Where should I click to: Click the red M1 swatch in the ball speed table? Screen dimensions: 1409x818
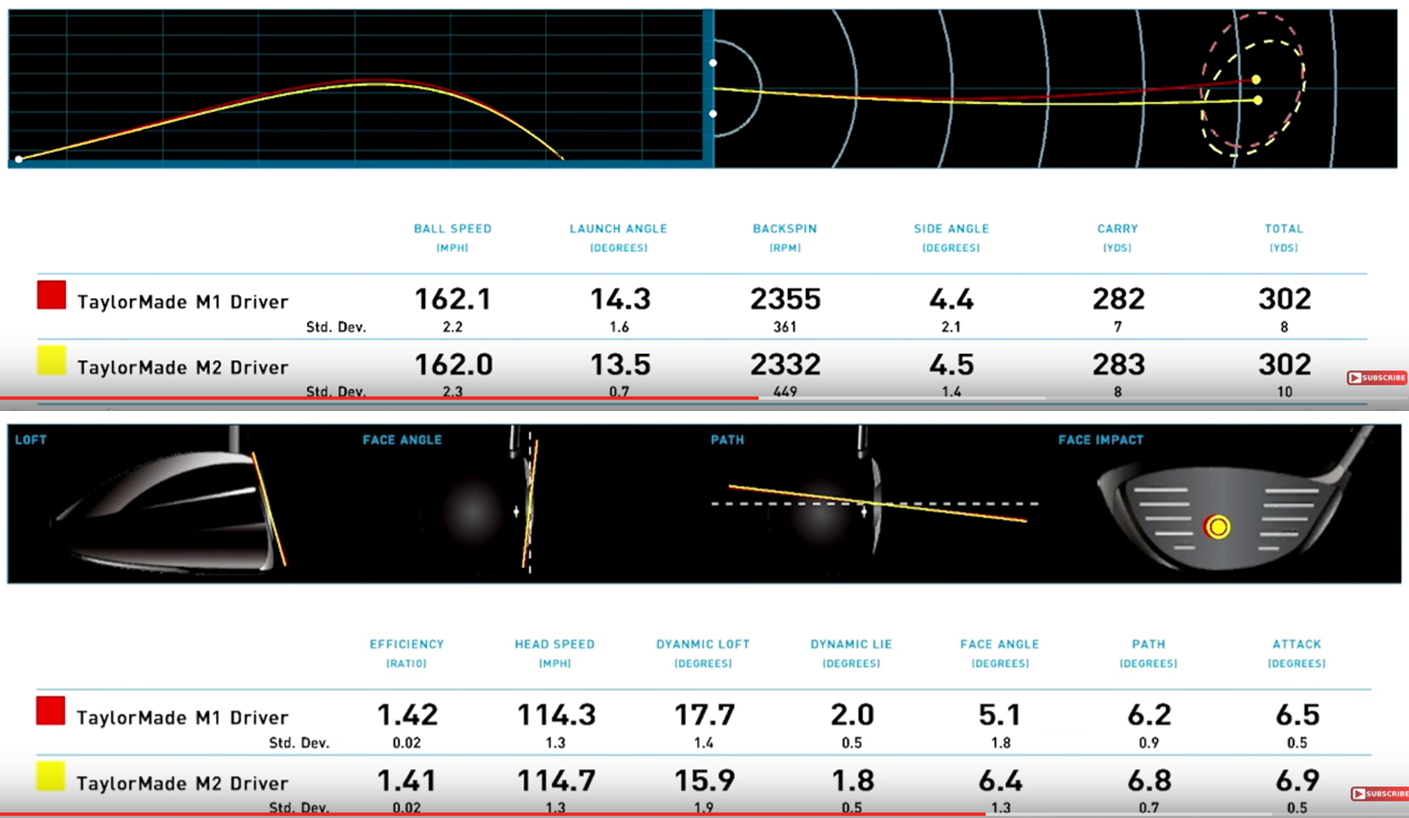[x=51, y=295]
